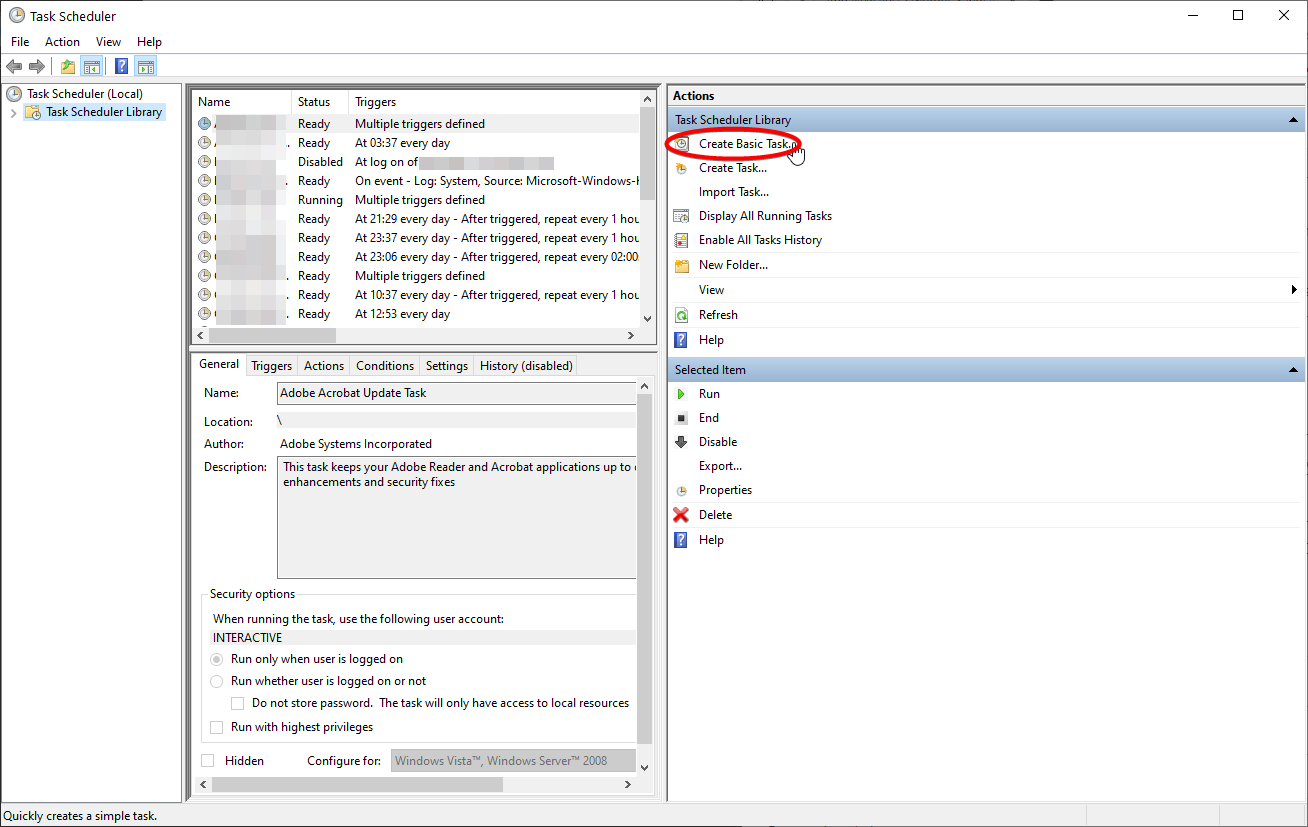Open the 'Configure for' dropdown
This screenshot has width=1308, height=827.
point(513,761)
